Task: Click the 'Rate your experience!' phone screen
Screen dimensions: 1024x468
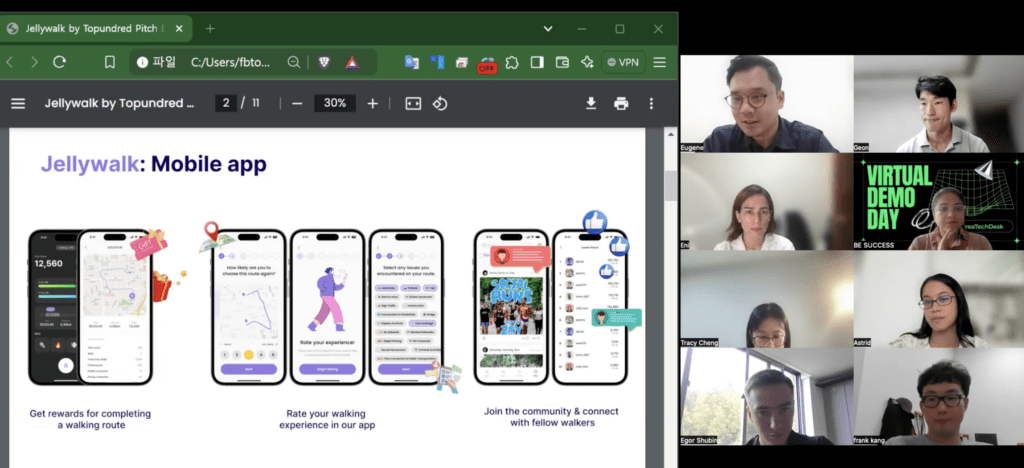Action: tap(327, 307)
